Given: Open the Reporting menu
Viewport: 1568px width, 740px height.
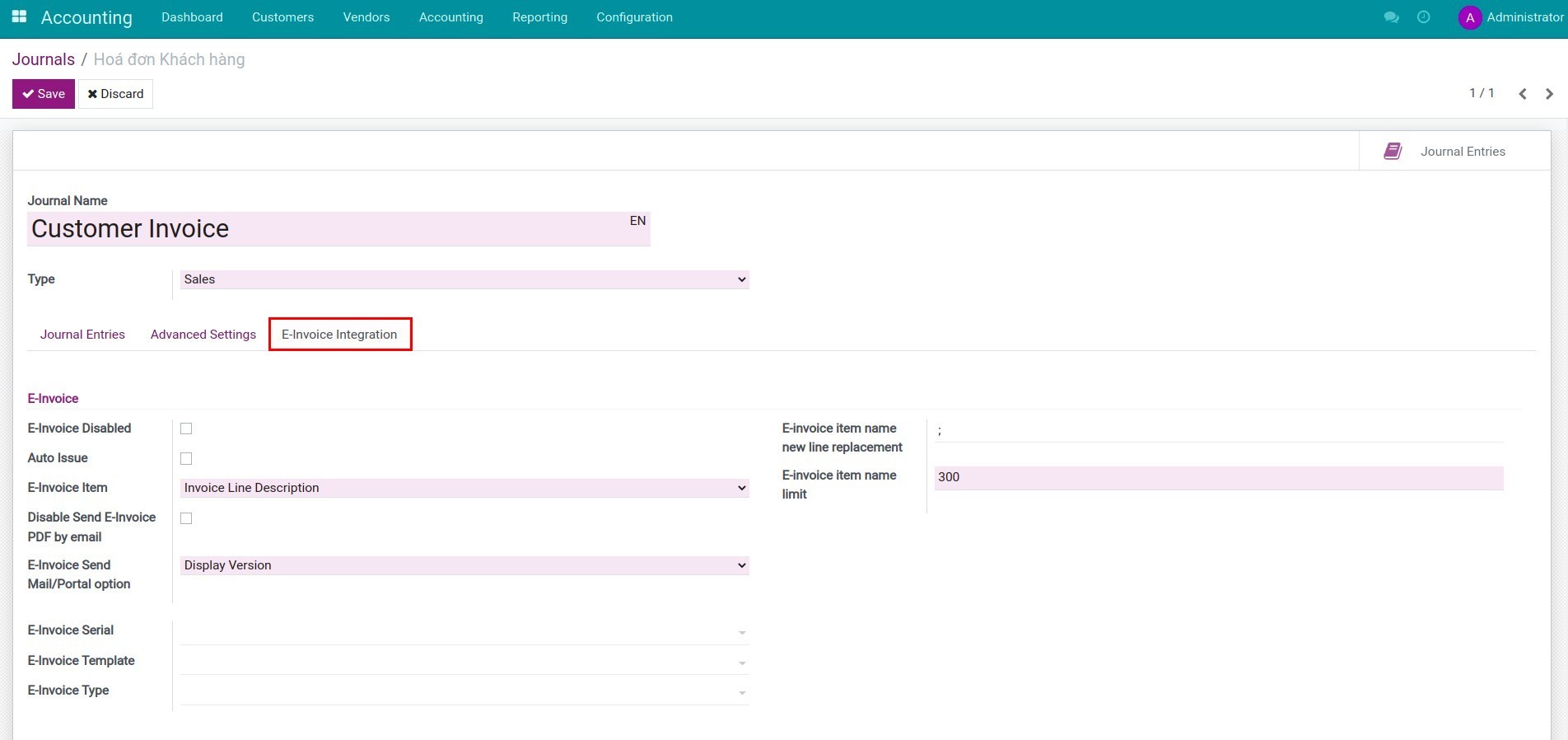Looking at the screenshot, I should tap(539, 17).
